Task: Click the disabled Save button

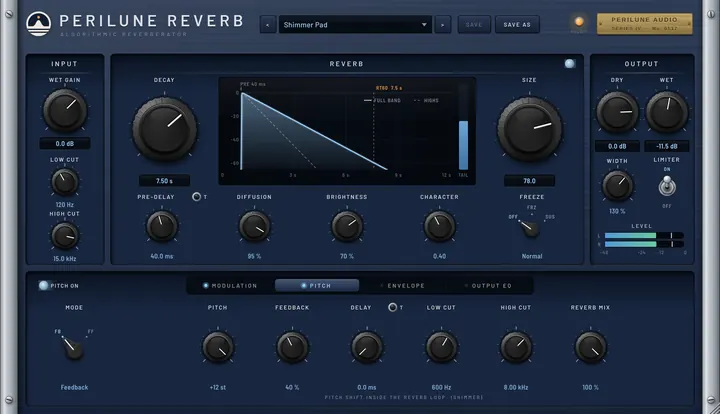Action: click(474, 25)
